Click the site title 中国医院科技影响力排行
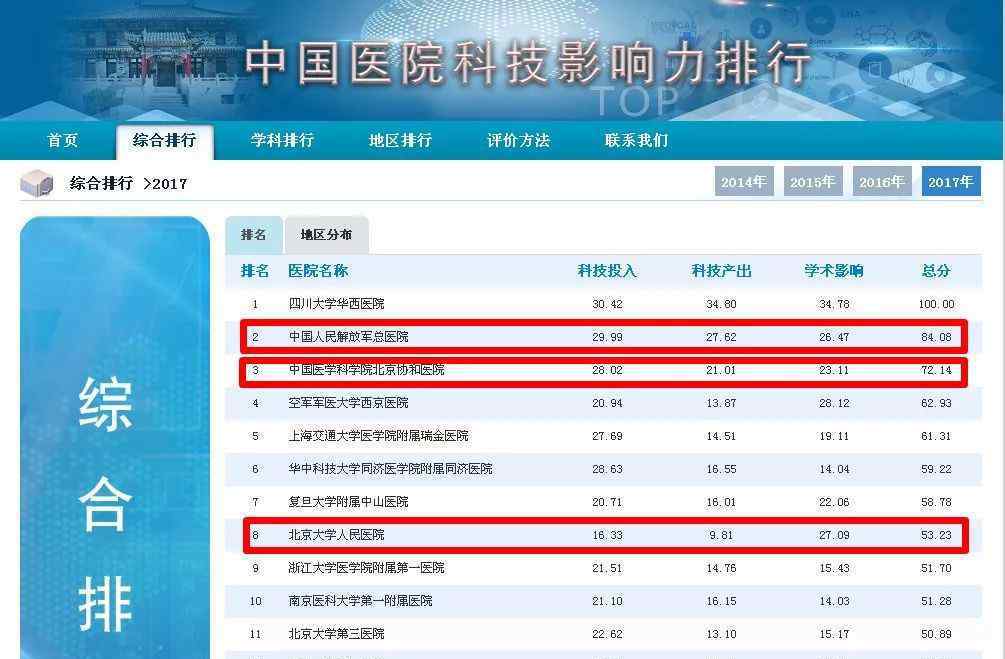This screenshot has height=659, width=1005. 527,64
